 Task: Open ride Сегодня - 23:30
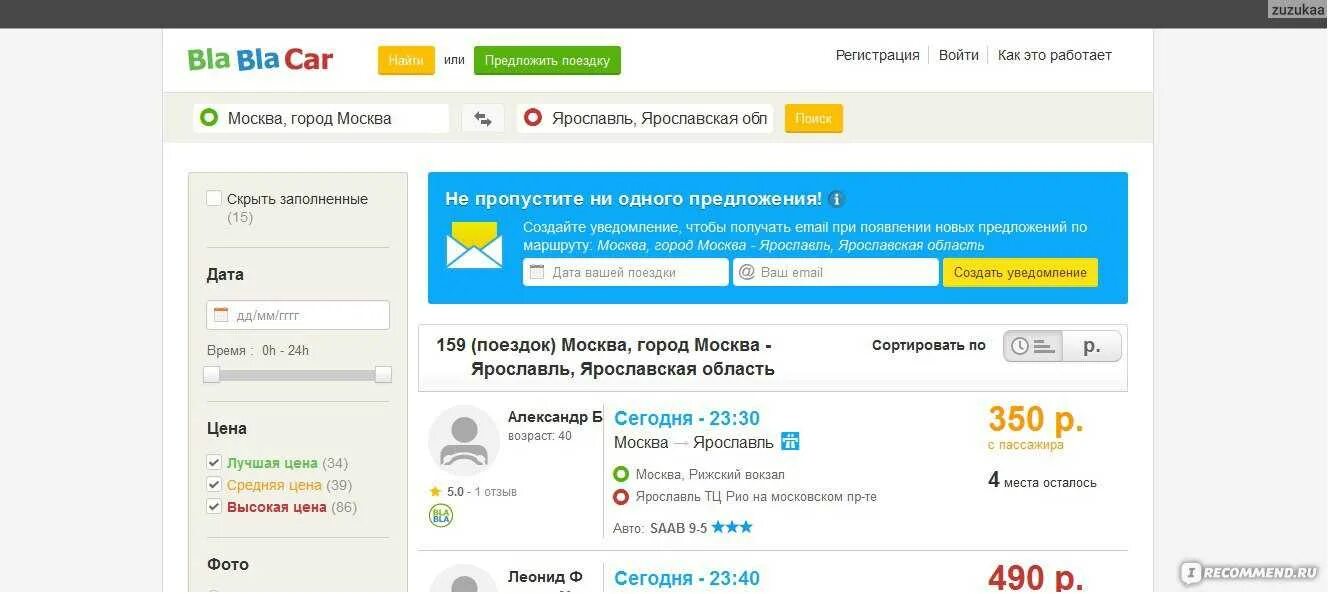pos(687,418)
